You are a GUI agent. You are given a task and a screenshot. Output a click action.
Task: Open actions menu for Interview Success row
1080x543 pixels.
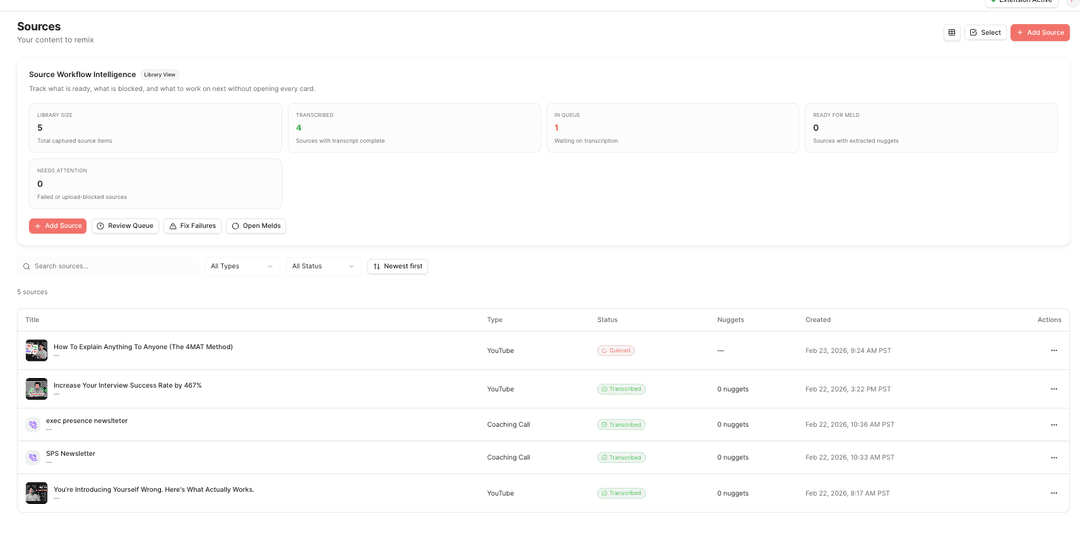pos(1054,389)
